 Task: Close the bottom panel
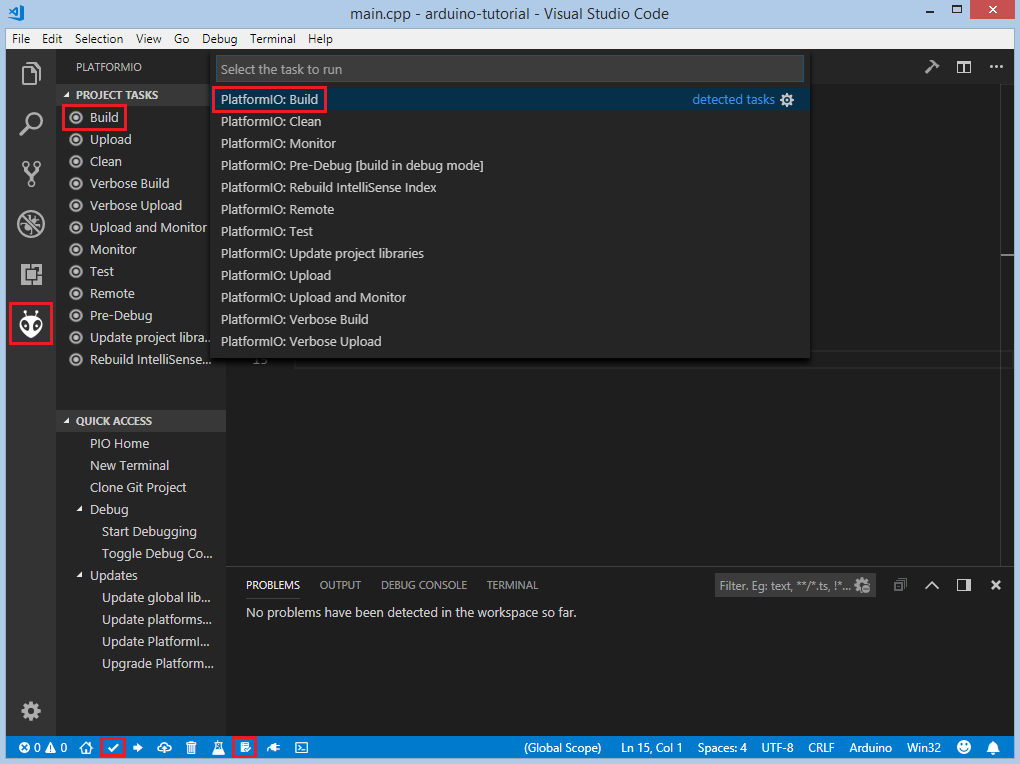[995, 585]
